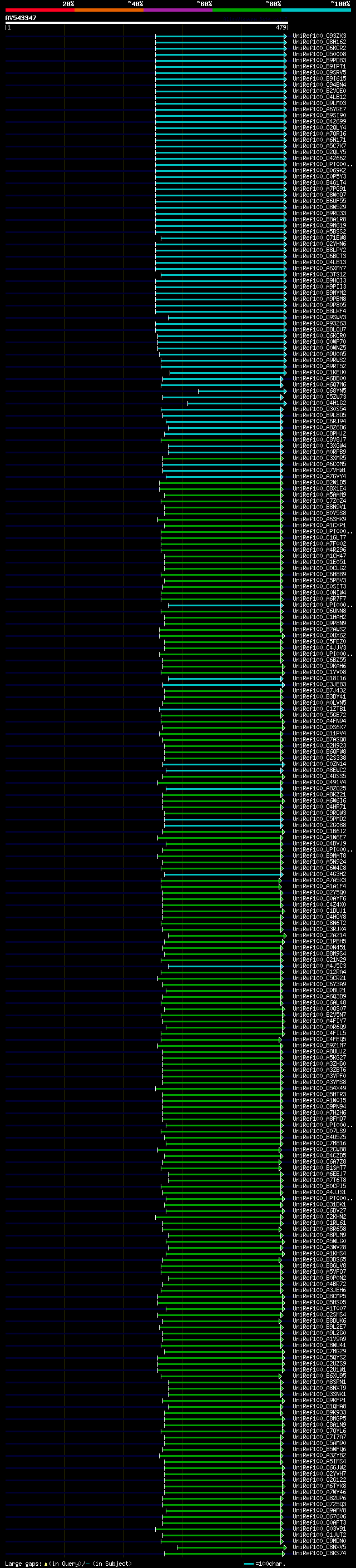Click the UniRef100_P93263 label

[x=319, y=323]
